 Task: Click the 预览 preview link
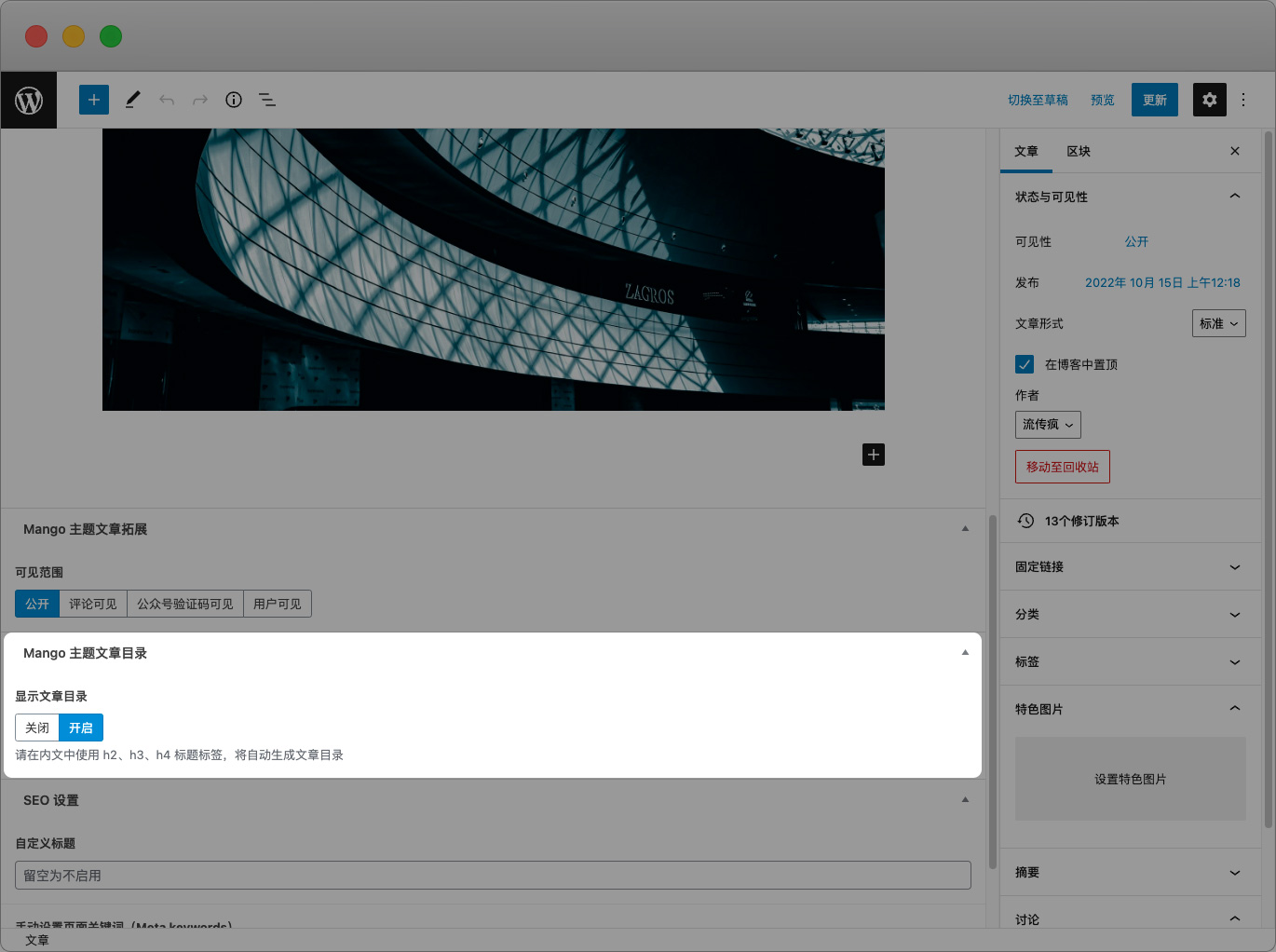(1103, 100)
